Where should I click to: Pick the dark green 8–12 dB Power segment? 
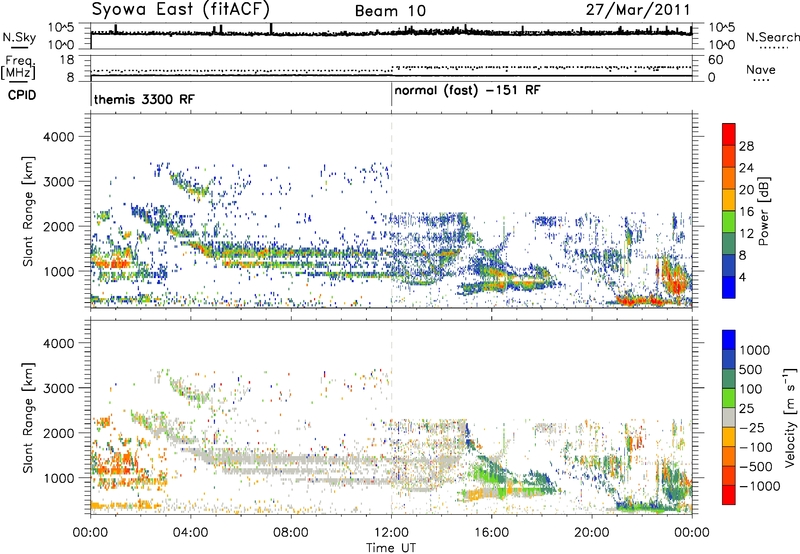click(729, 243)
